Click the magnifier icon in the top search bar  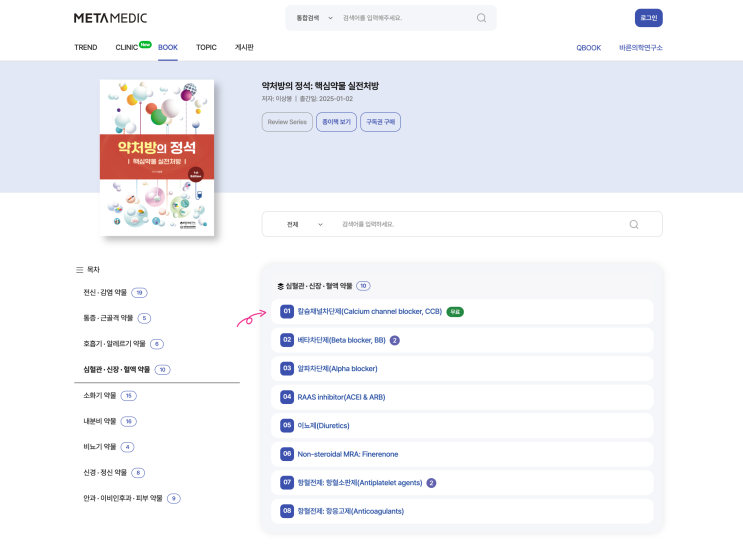click(481, 18)
